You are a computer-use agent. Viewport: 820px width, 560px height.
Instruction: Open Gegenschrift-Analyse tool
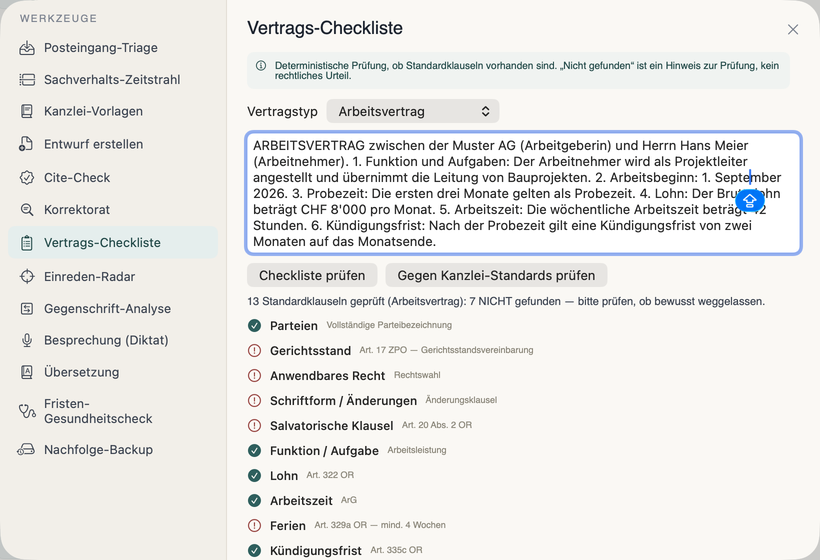click(113, 308)
